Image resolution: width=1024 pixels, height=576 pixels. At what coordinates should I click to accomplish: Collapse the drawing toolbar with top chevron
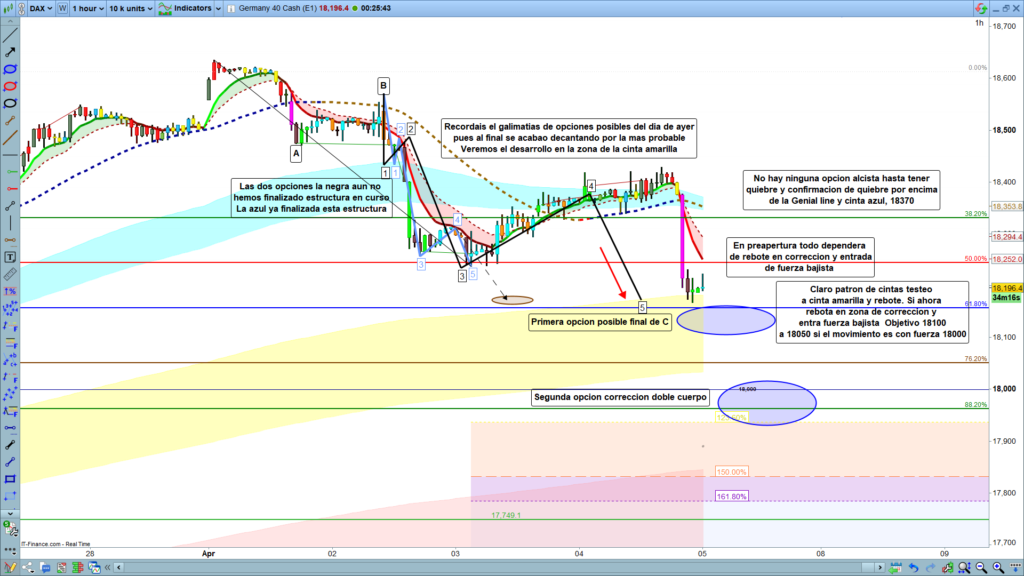[10, 20]
